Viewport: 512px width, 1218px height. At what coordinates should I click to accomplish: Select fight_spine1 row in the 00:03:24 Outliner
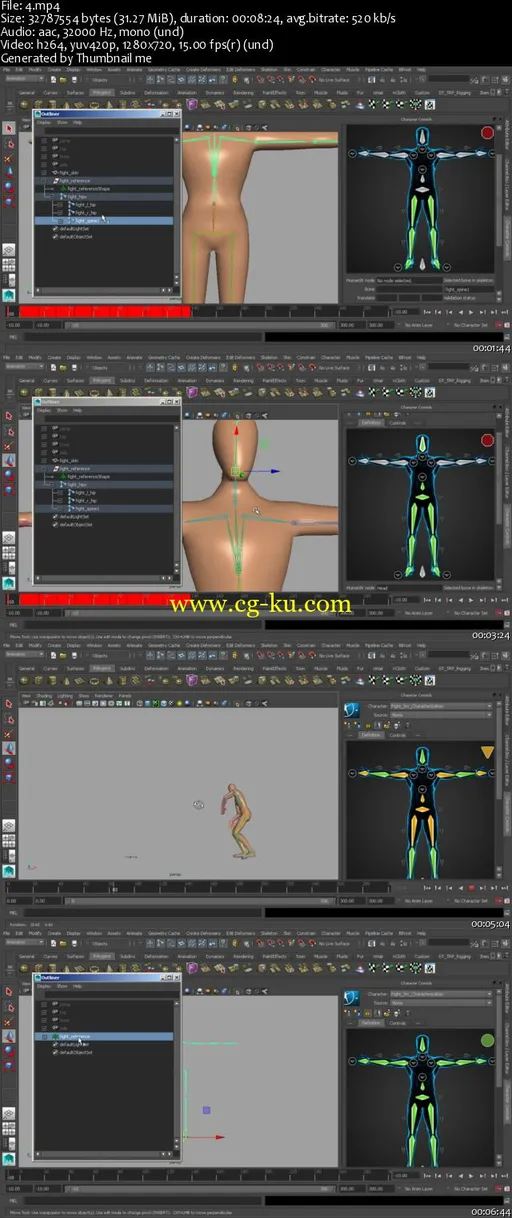[104, 508]
